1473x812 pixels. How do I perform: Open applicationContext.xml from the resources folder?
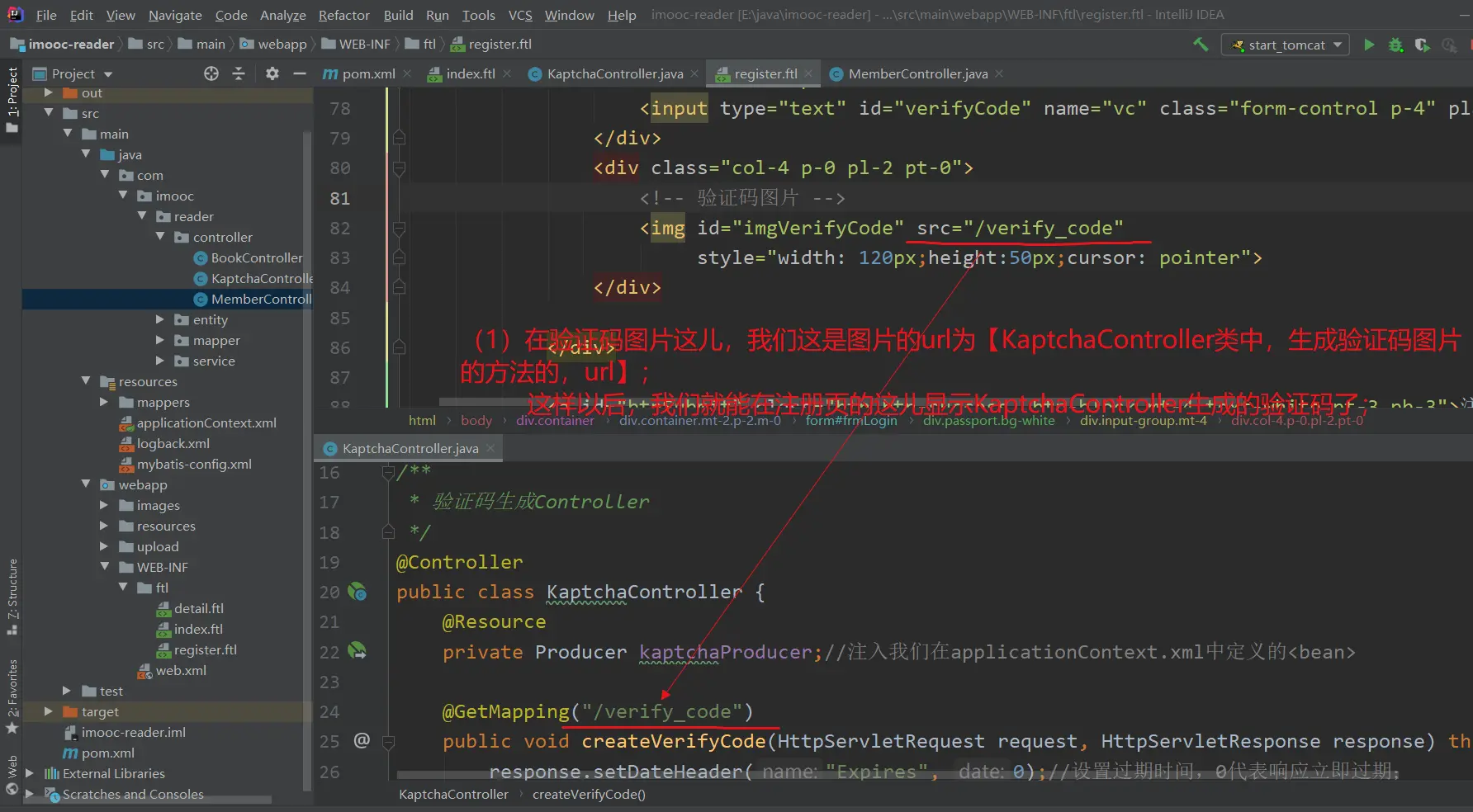(206, 423)
